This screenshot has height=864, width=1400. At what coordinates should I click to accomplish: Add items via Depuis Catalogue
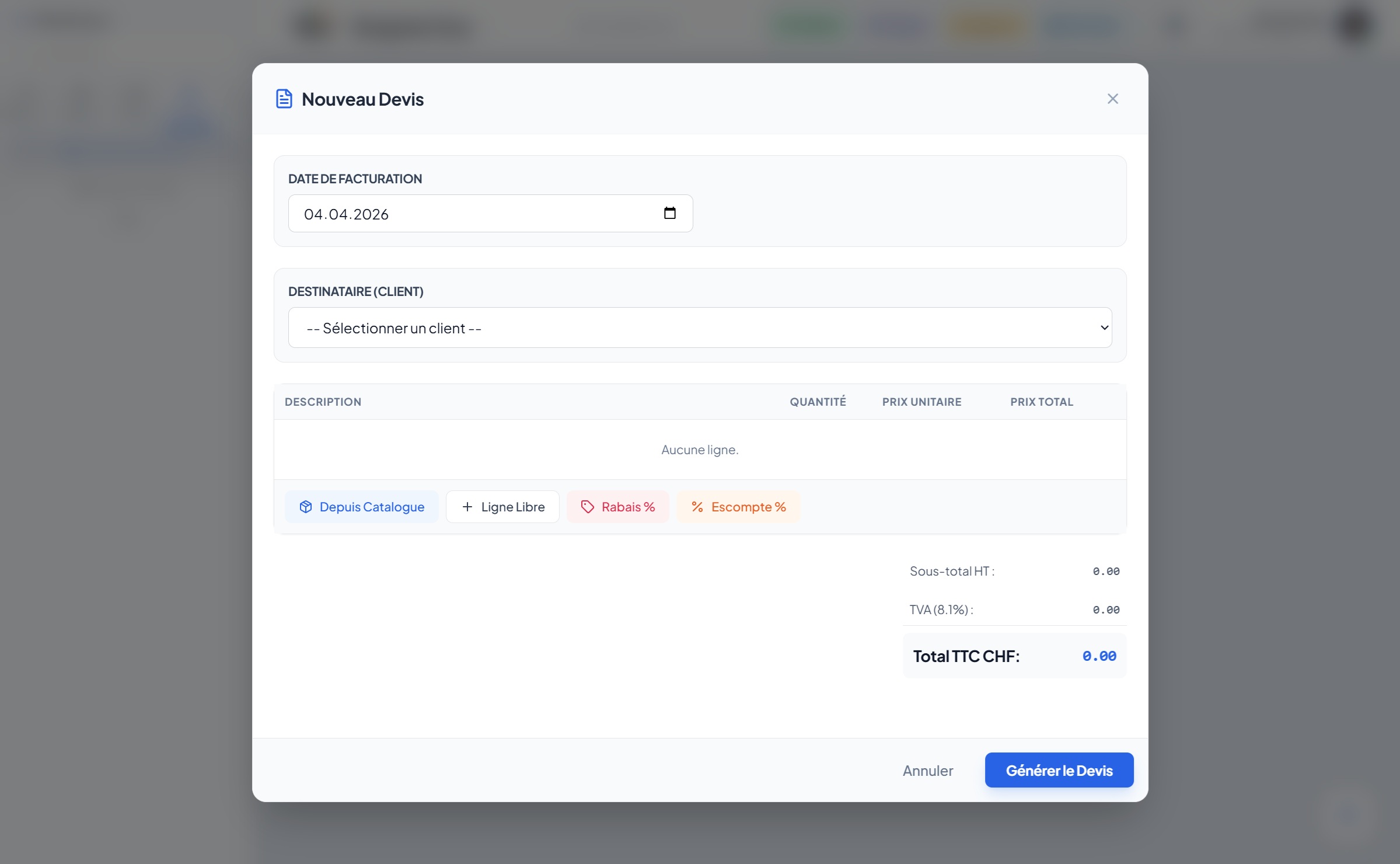click(371, 507)
